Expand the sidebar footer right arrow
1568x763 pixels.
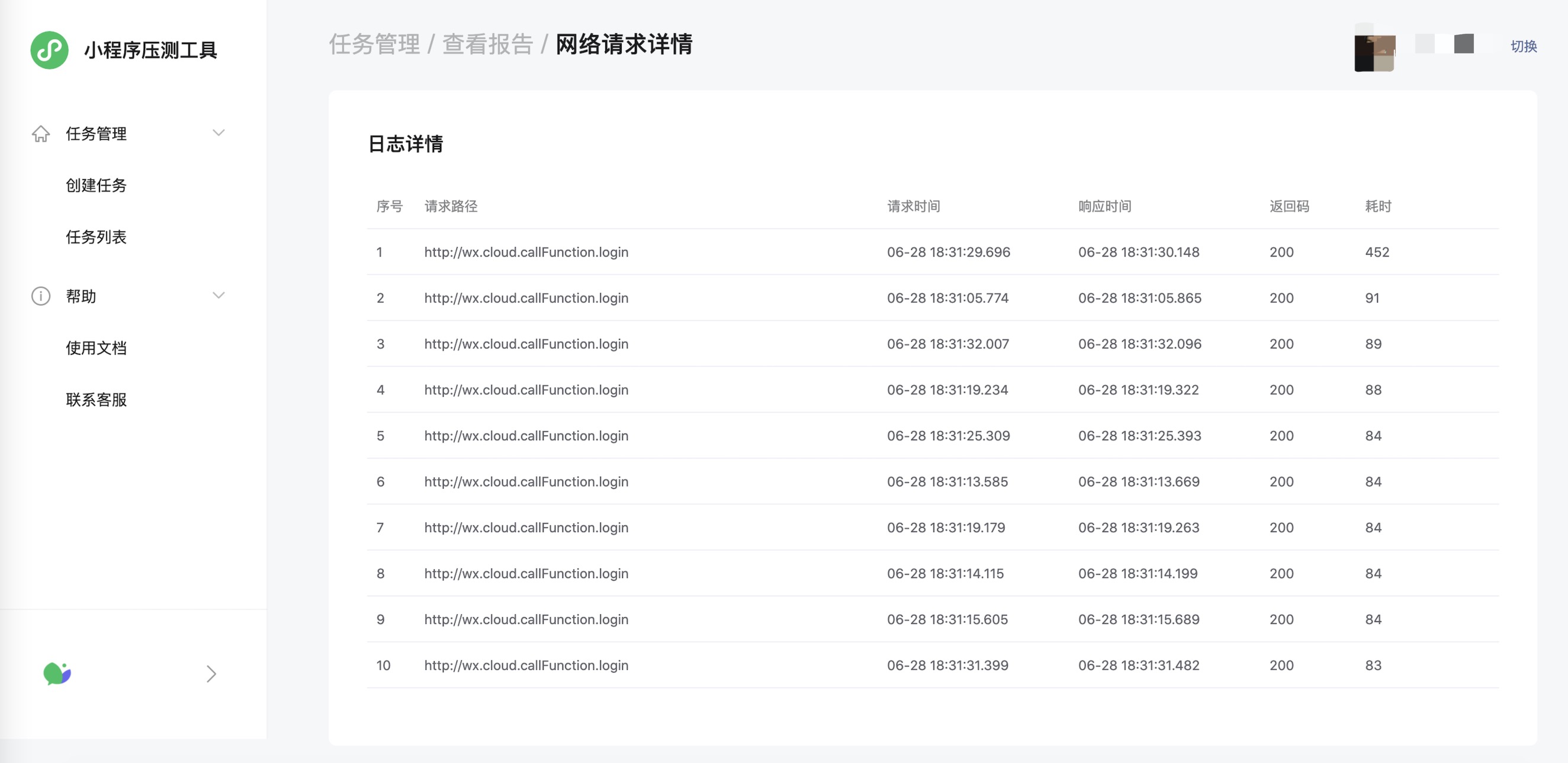click(x=211, y=674)
